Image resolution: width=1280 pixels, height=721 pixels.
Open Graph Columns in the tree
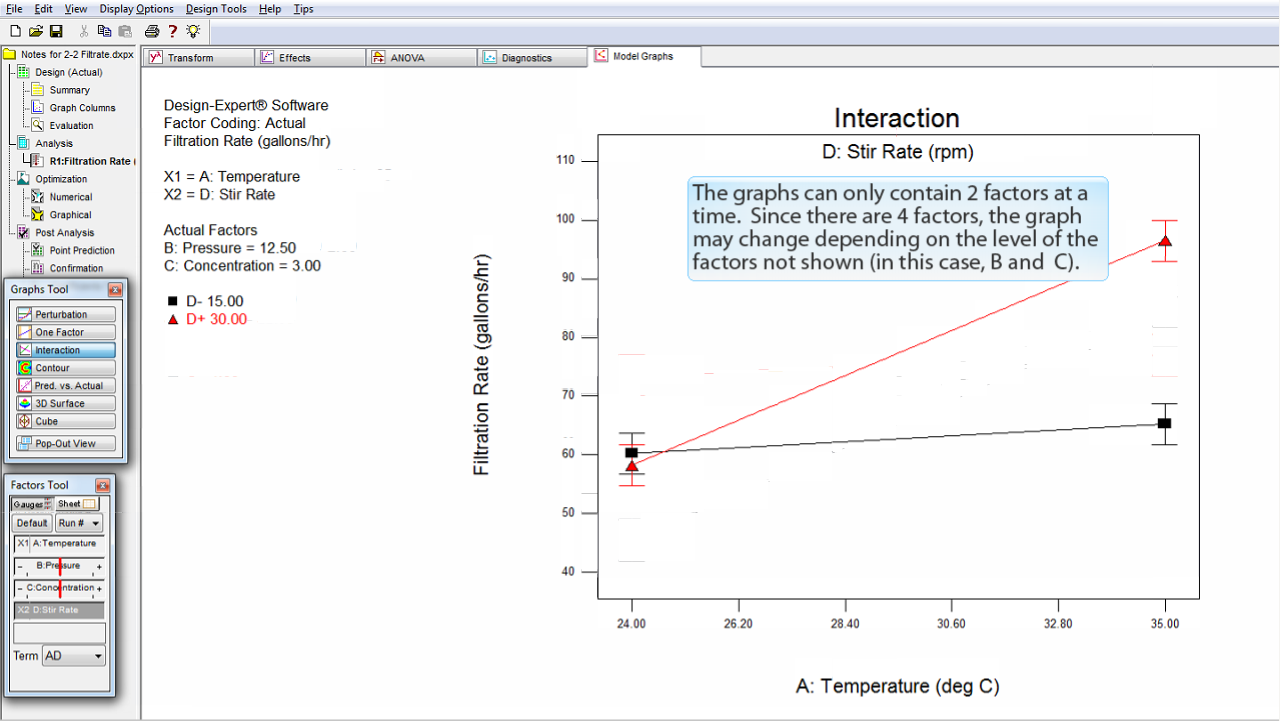click(x=73, y=108)
